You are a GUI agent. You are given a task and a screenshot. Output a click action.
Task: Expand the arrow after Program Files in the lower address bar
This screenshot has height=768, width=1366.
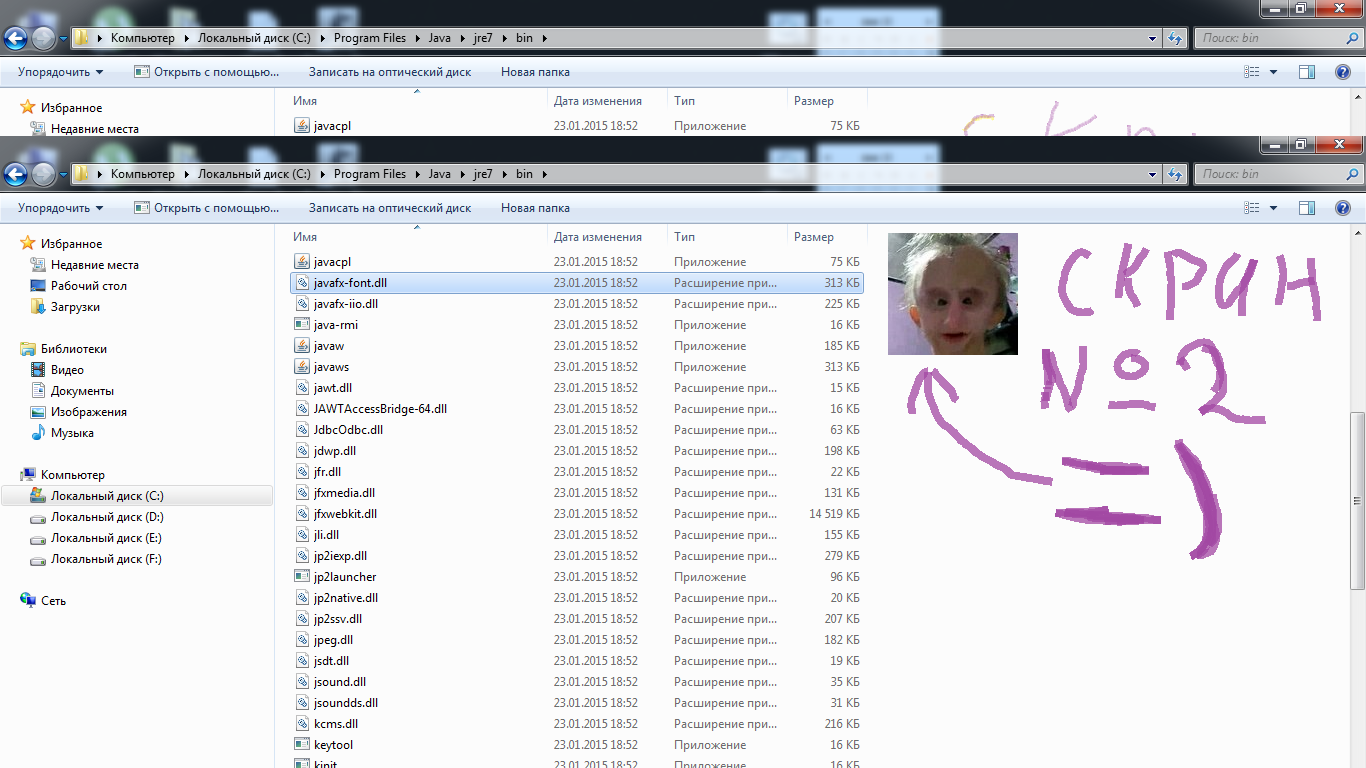pos(416,174)
